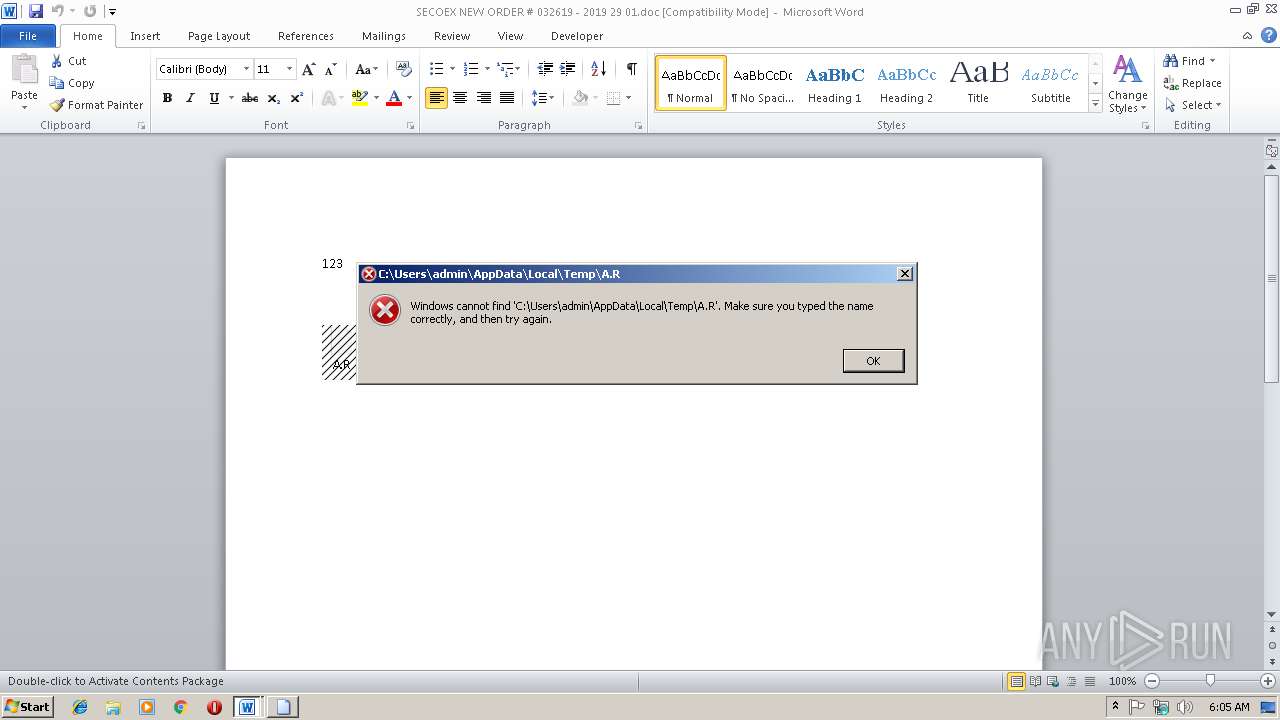The height and width of the screenshot is (720, 1280).
Task: Expand the Bullets dropdown arrow
Action: pos(452,69)
